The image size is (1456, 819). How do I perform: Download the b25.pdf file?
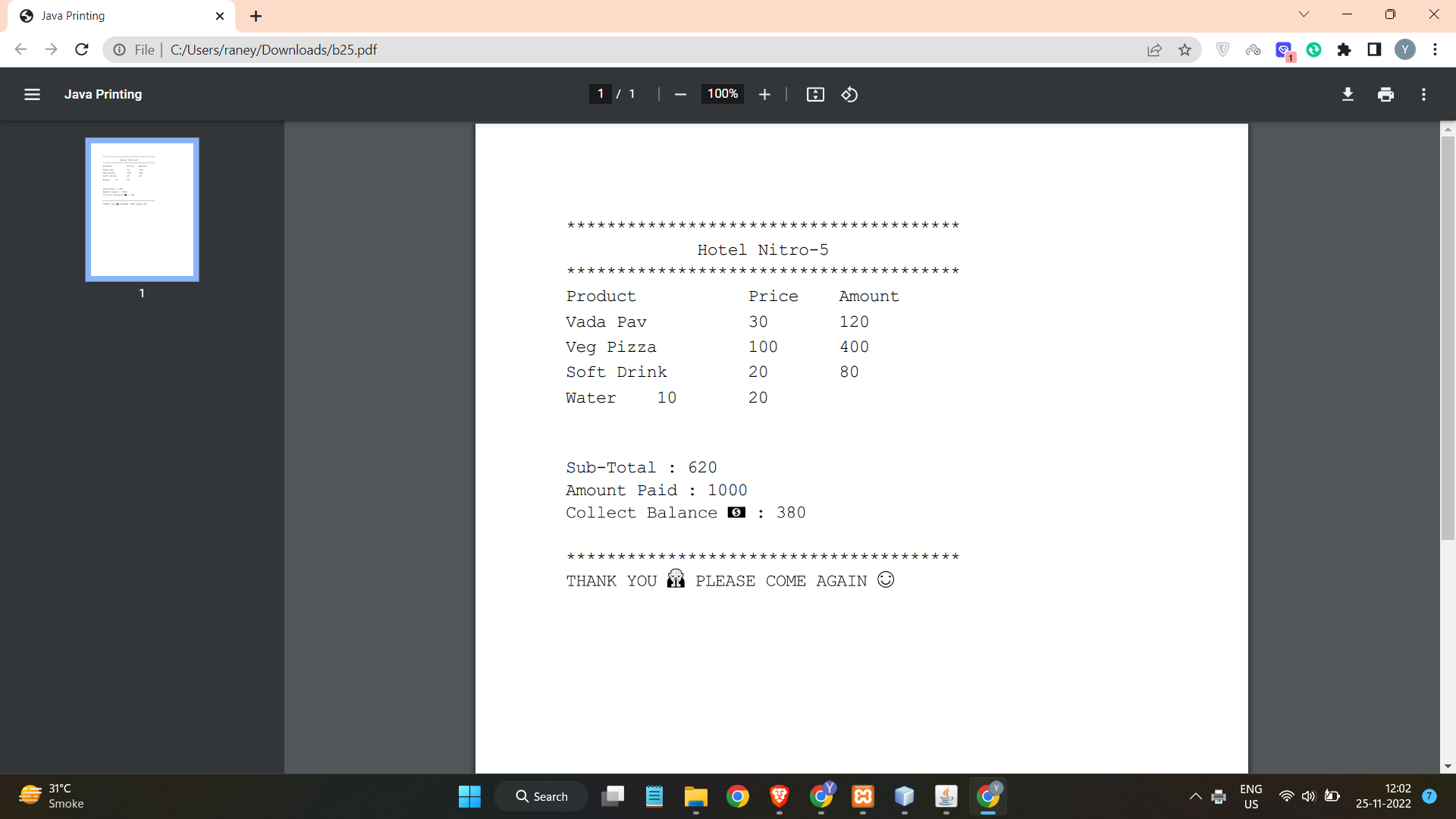tap(1348, 94)
